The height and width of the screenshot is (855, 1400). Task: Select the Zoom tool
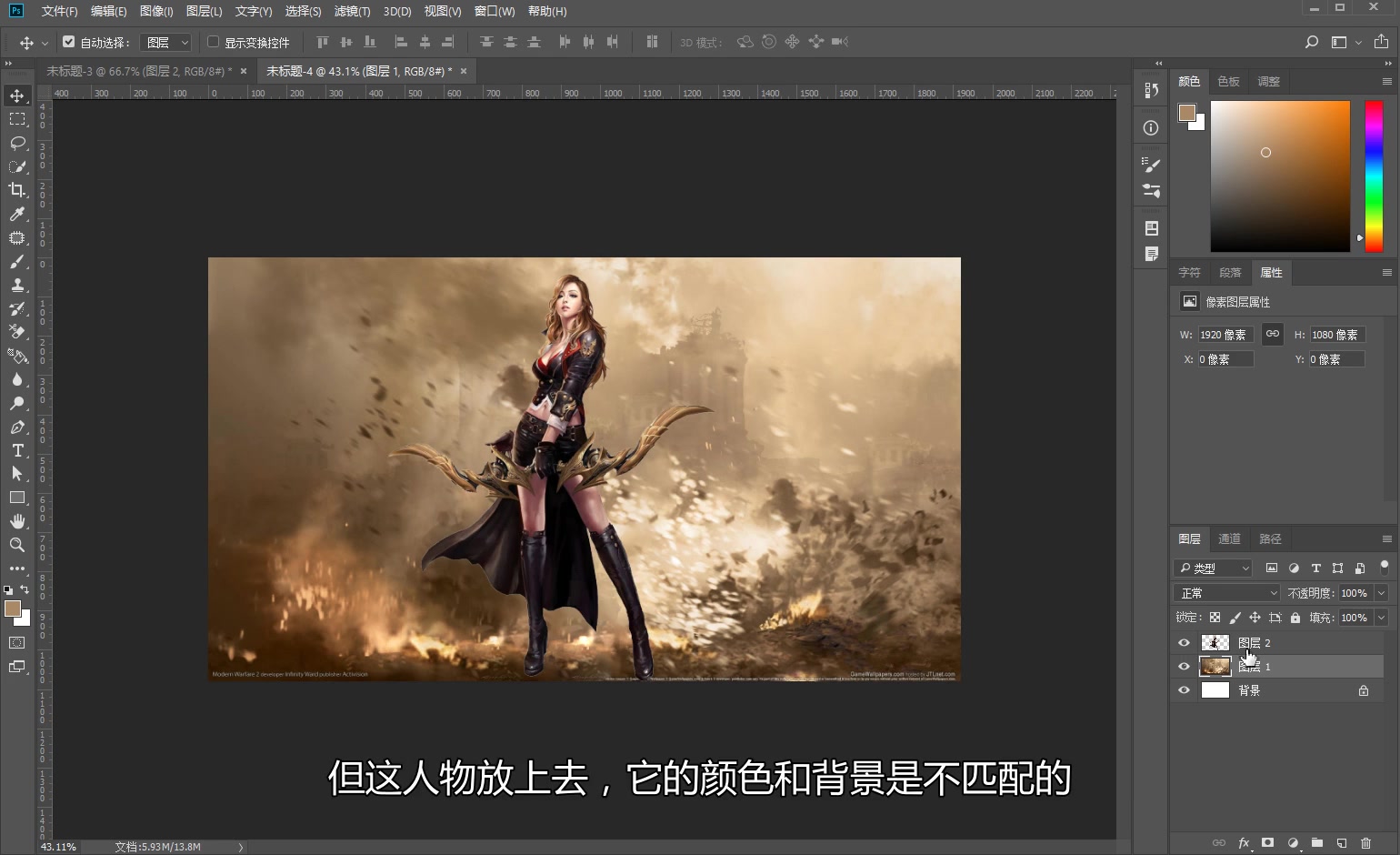tap(17, 545)
